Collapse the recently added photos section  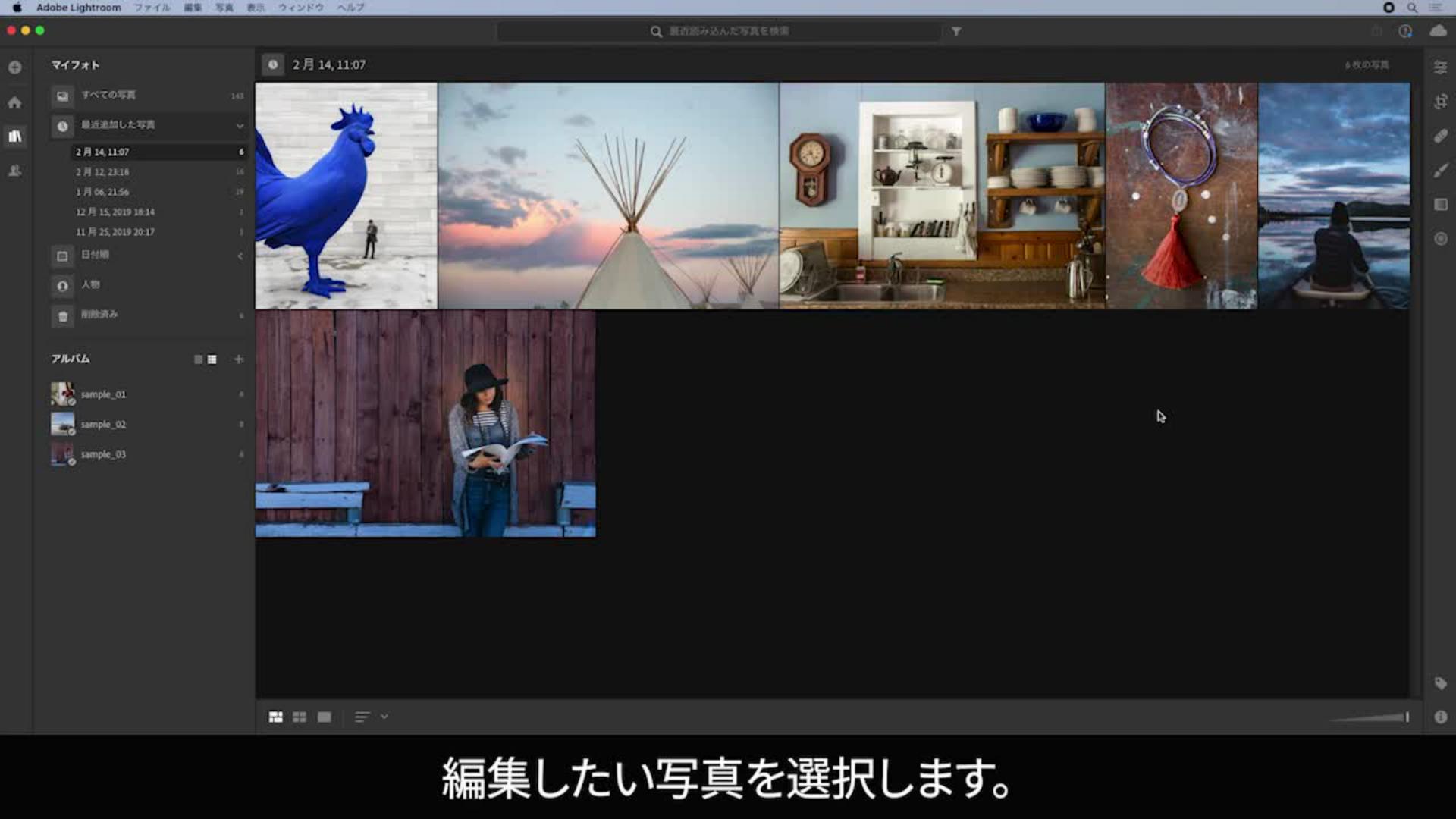pyautogui.click(x=240, y=126)
